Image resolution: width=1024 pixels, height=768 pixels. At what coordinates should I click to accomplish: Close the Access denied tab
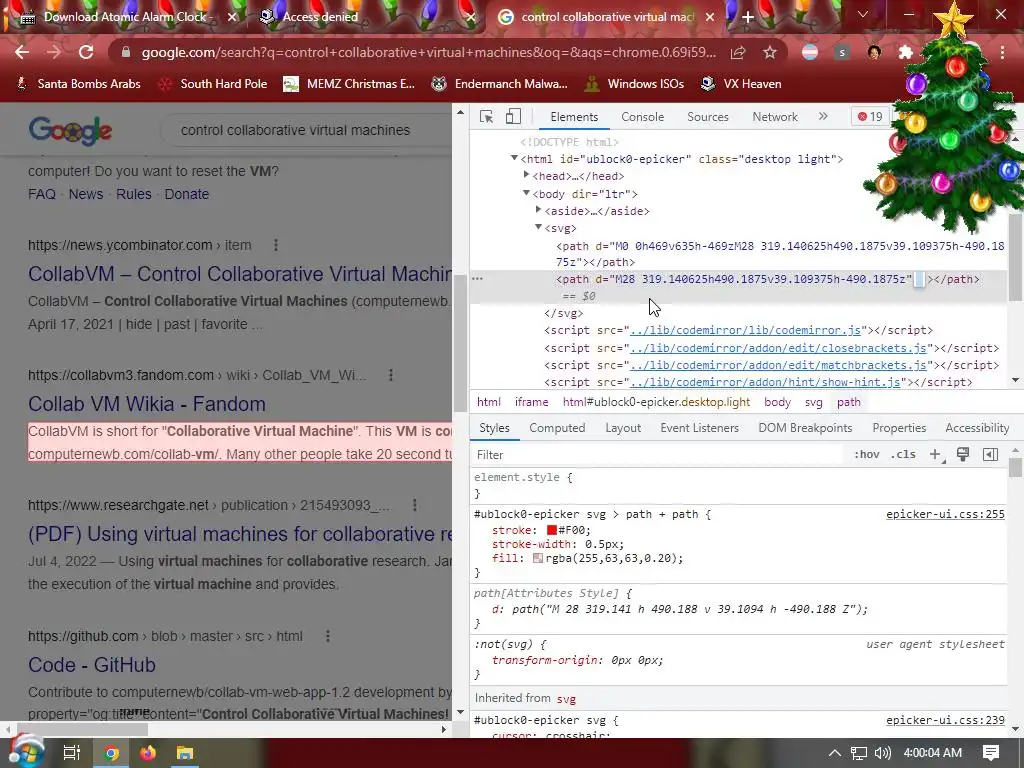[x=470, y=17]
